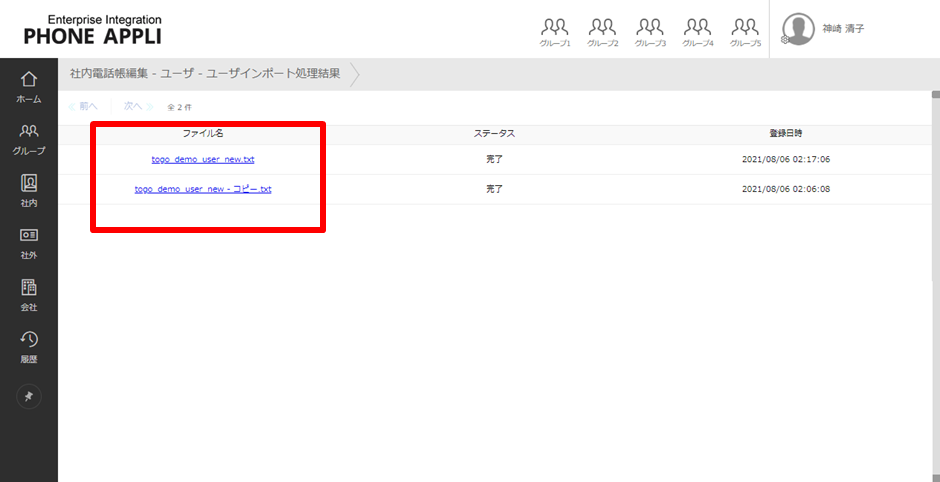Click the user profile avatar
This screenshot has width=940, height=482.
798,29
